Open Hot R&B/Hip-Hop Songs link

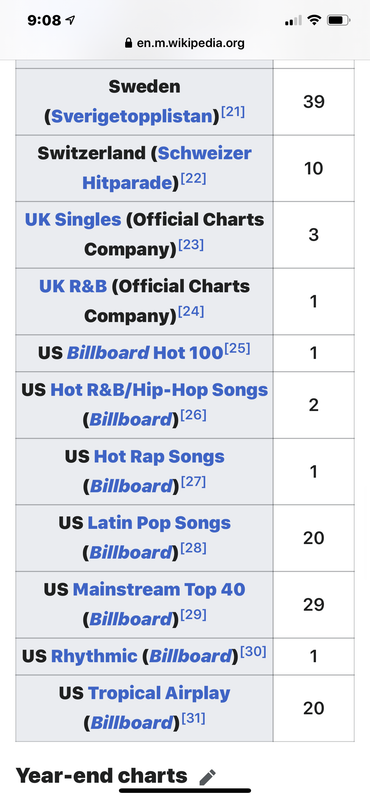pos(159,390)
